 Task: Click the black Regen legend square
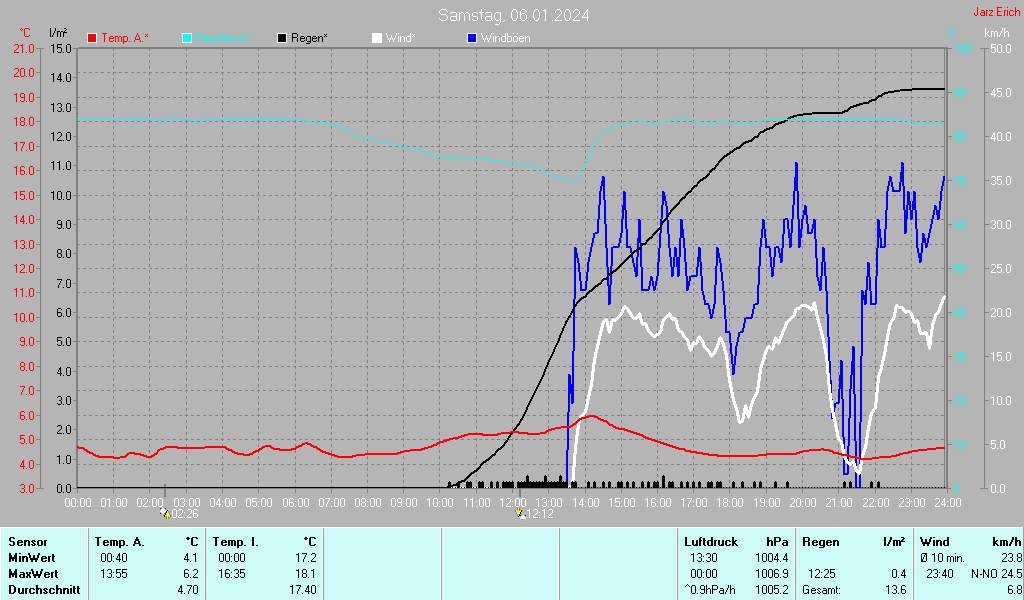pos(283,38)
